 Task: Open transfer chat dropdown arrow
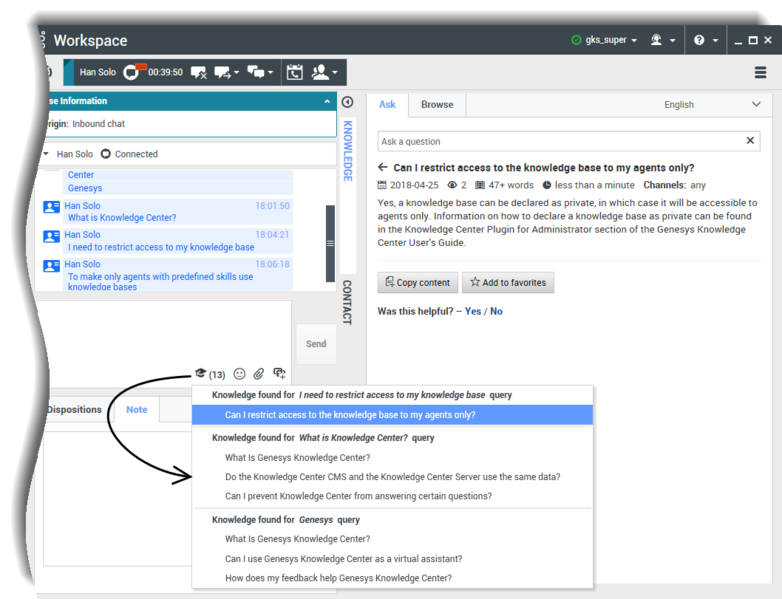pyautogui.click(x=236, y=72)
